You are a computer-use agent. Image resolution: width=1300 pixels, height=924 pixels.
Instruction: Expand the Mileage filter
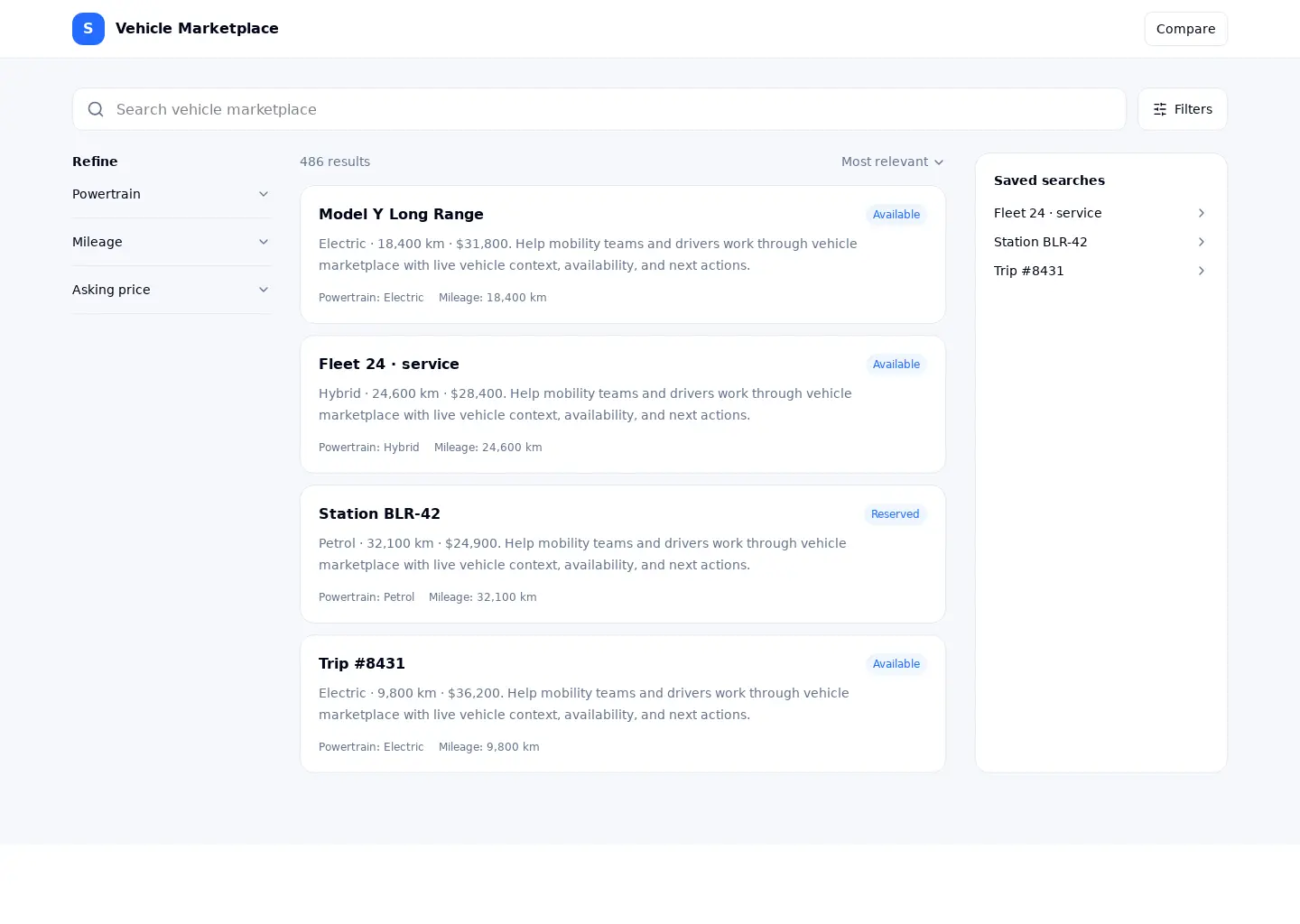click(171, 242)
